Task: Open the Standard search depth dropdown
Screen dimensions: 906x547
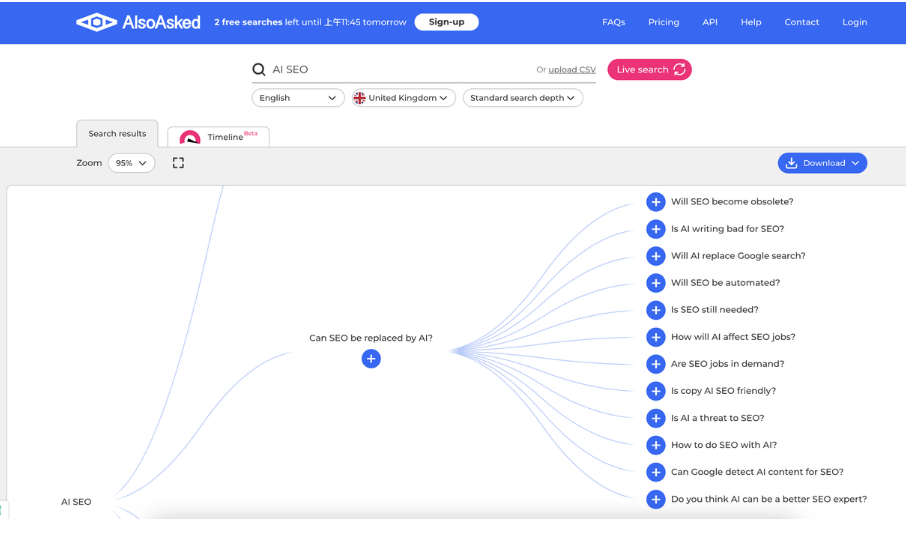Action: click(x=522, y=98)
